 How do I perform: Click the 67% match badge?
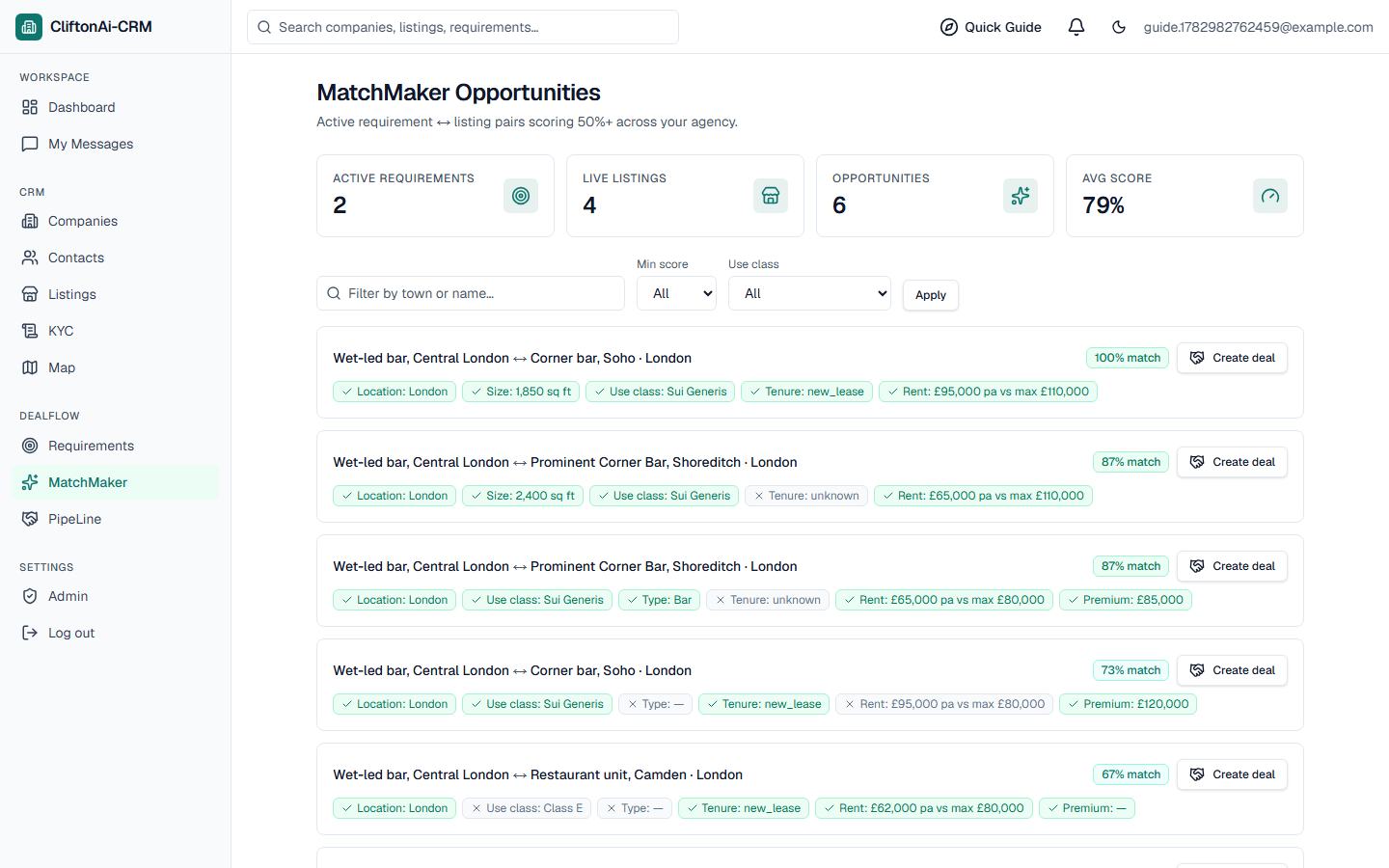coord(1130,774)
